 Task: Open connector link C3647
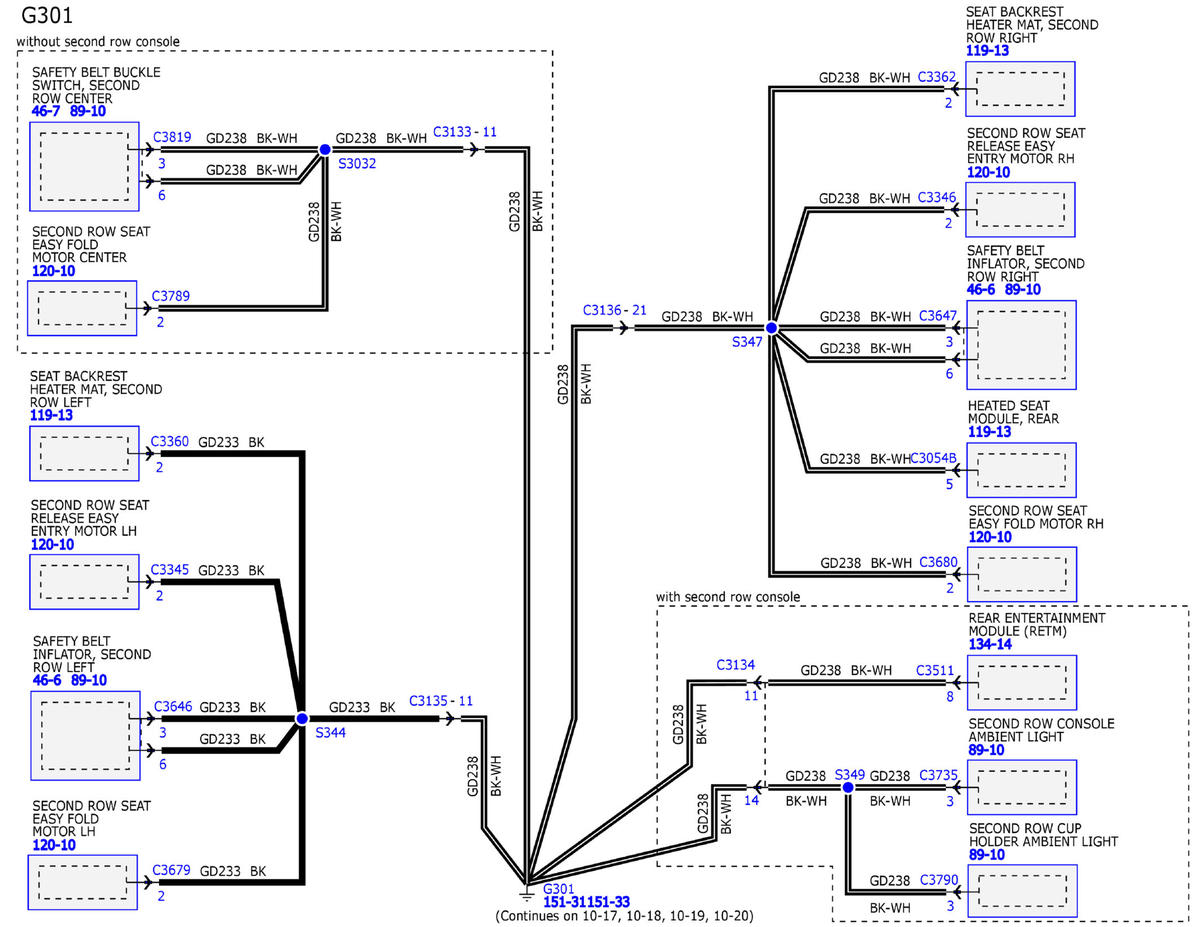coord(937,316)
